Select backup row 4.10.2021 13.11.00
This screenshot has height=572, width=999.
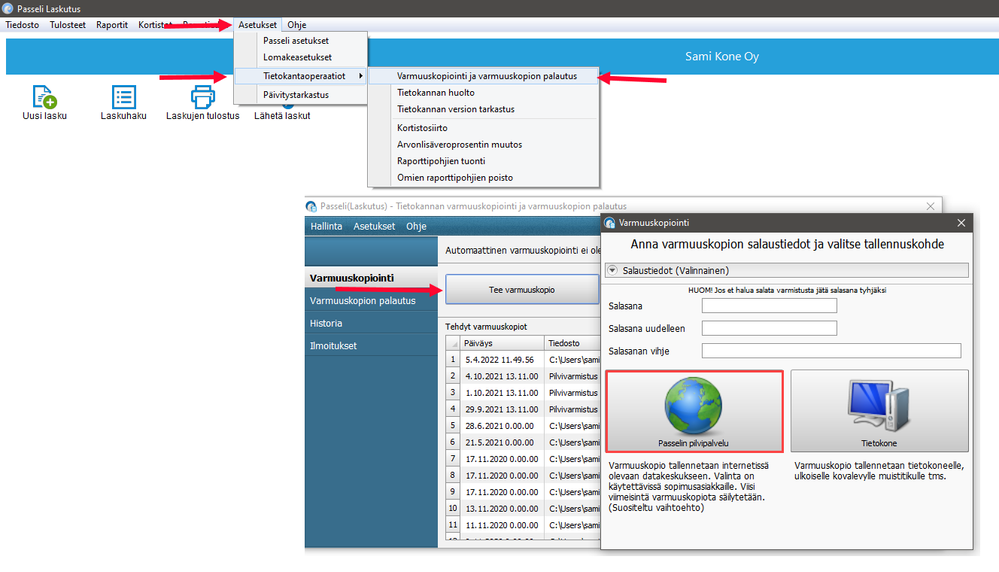point(522,376)
